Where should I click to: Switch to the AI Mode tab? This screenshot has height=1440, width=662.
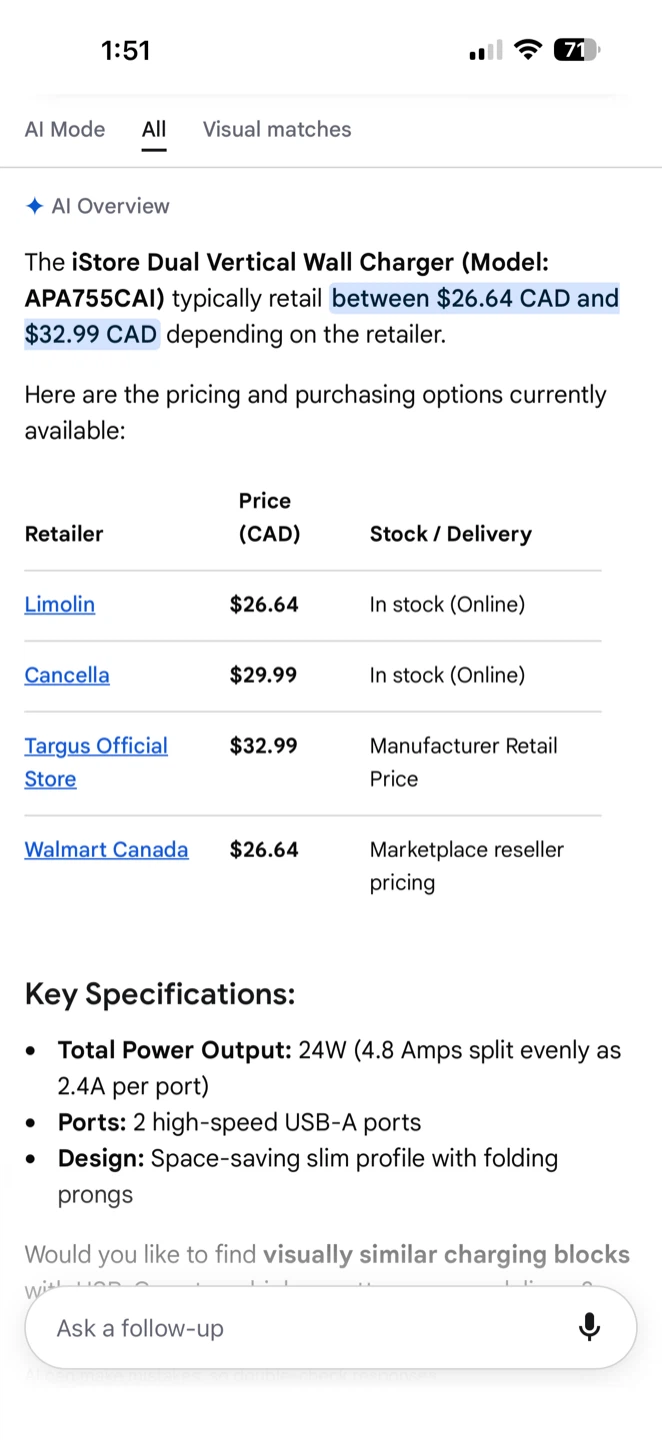click(65, 129)
